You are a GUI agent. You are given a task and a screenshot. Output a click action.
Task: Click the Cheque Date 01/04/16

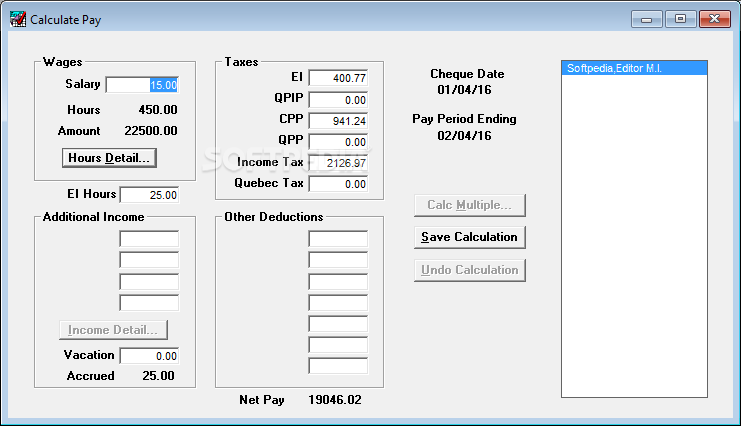(465, 90)
